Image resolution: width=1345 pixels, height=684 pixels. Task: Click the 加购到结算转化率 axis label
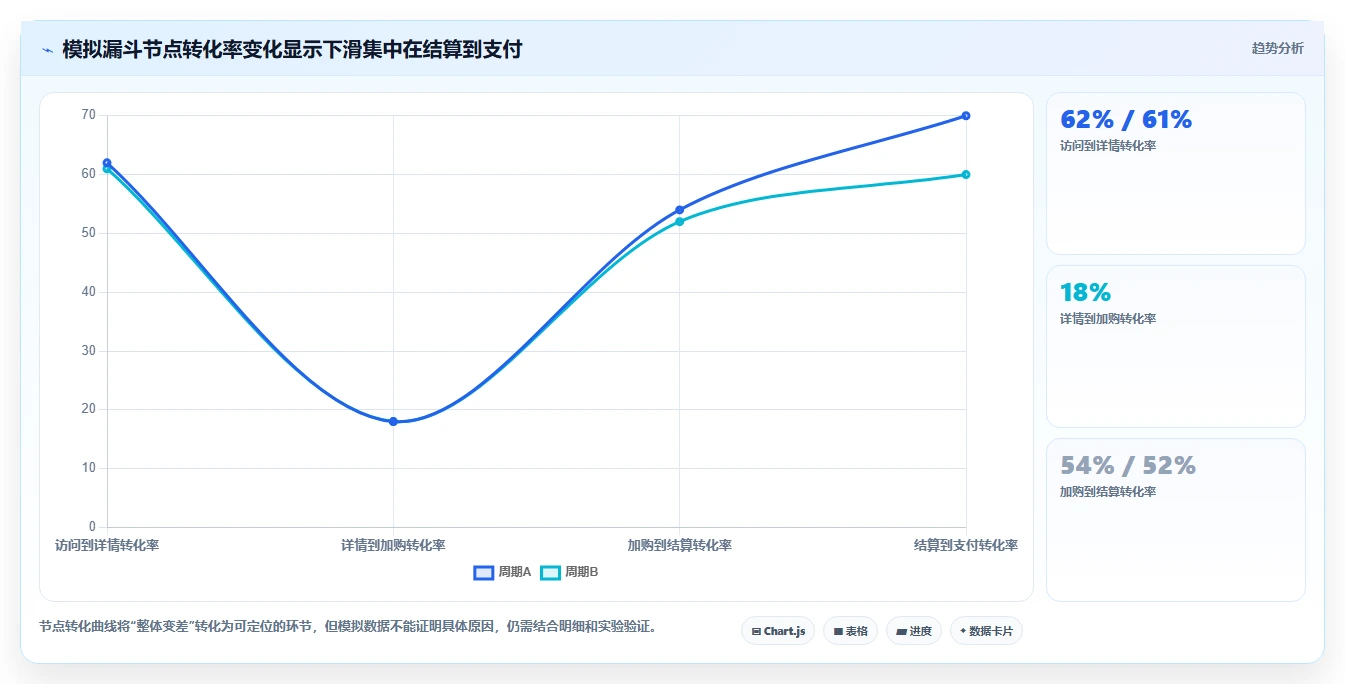coord(680,546)
